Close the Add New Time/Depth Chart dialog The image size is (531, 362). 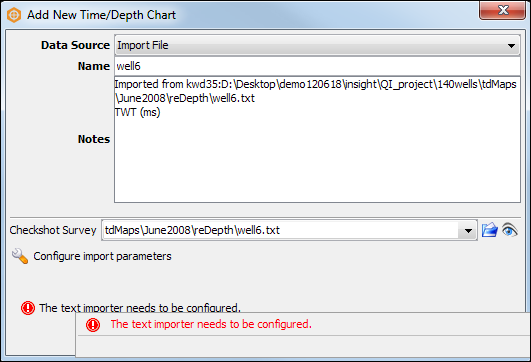[x=502, y=10]
